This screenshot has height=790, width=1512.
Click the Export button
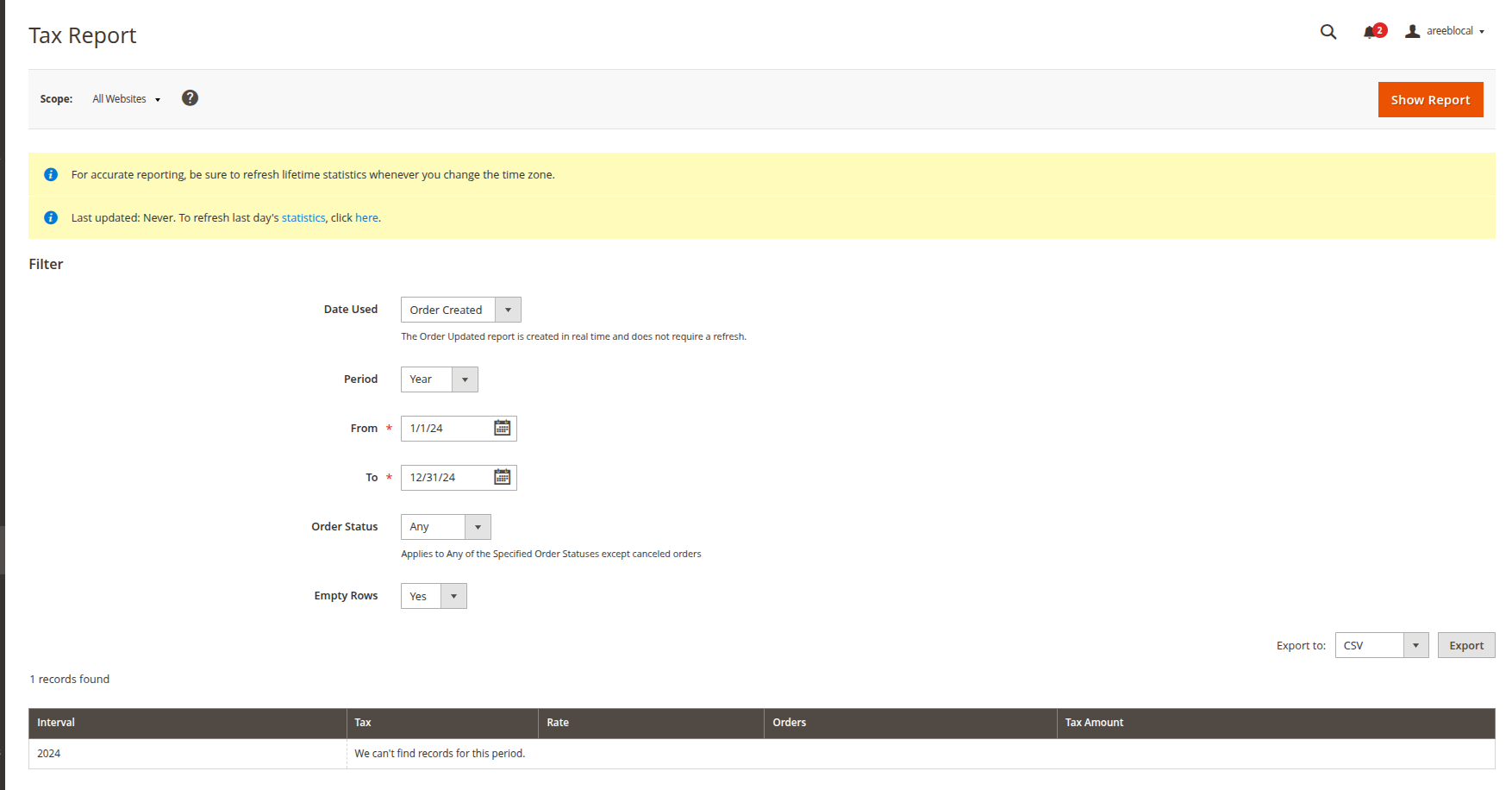click(1465, 646)
